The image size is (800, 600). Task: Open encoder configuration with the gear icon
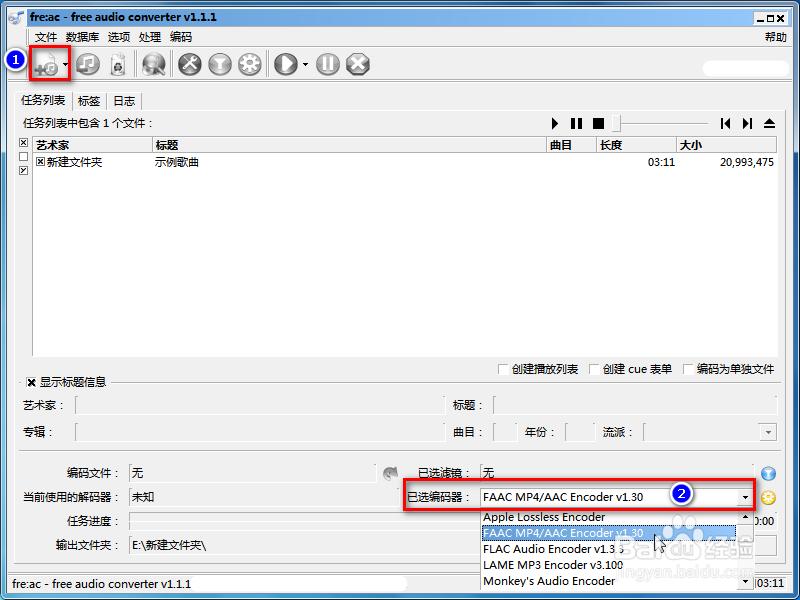click(x=252, y=63)
